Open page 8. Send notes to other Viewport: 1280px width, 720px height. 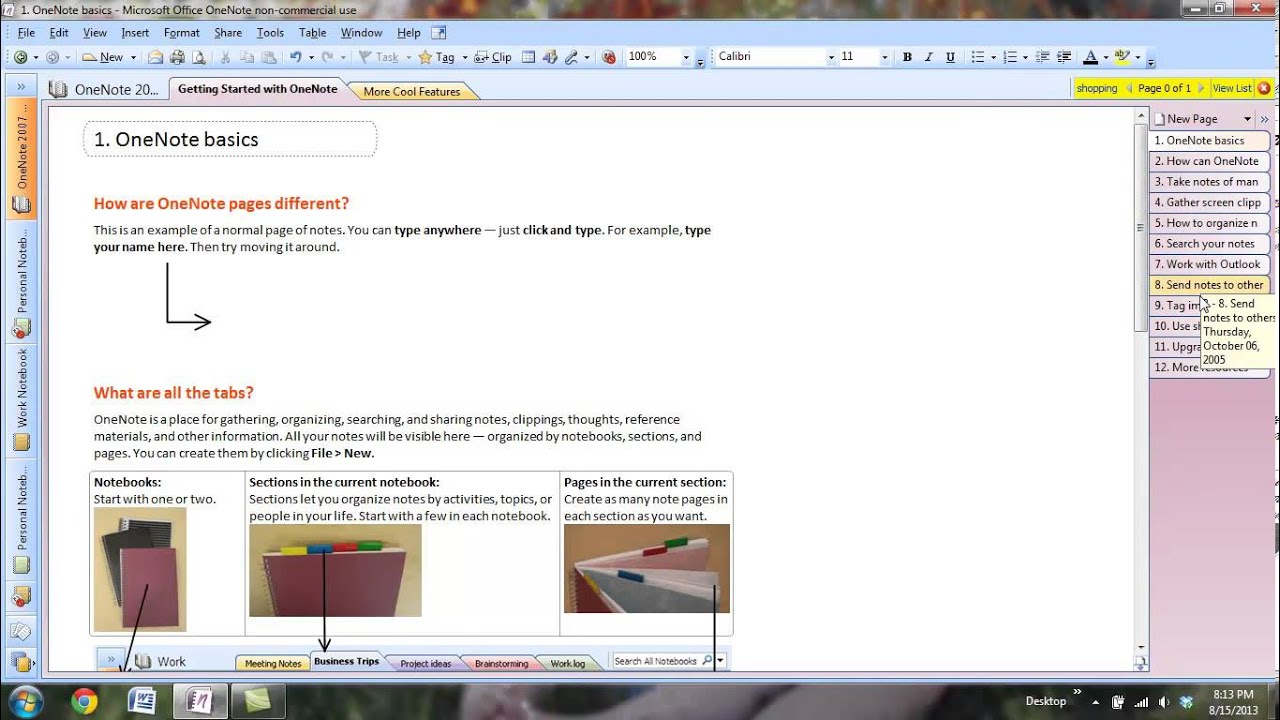pos(1208,285)
